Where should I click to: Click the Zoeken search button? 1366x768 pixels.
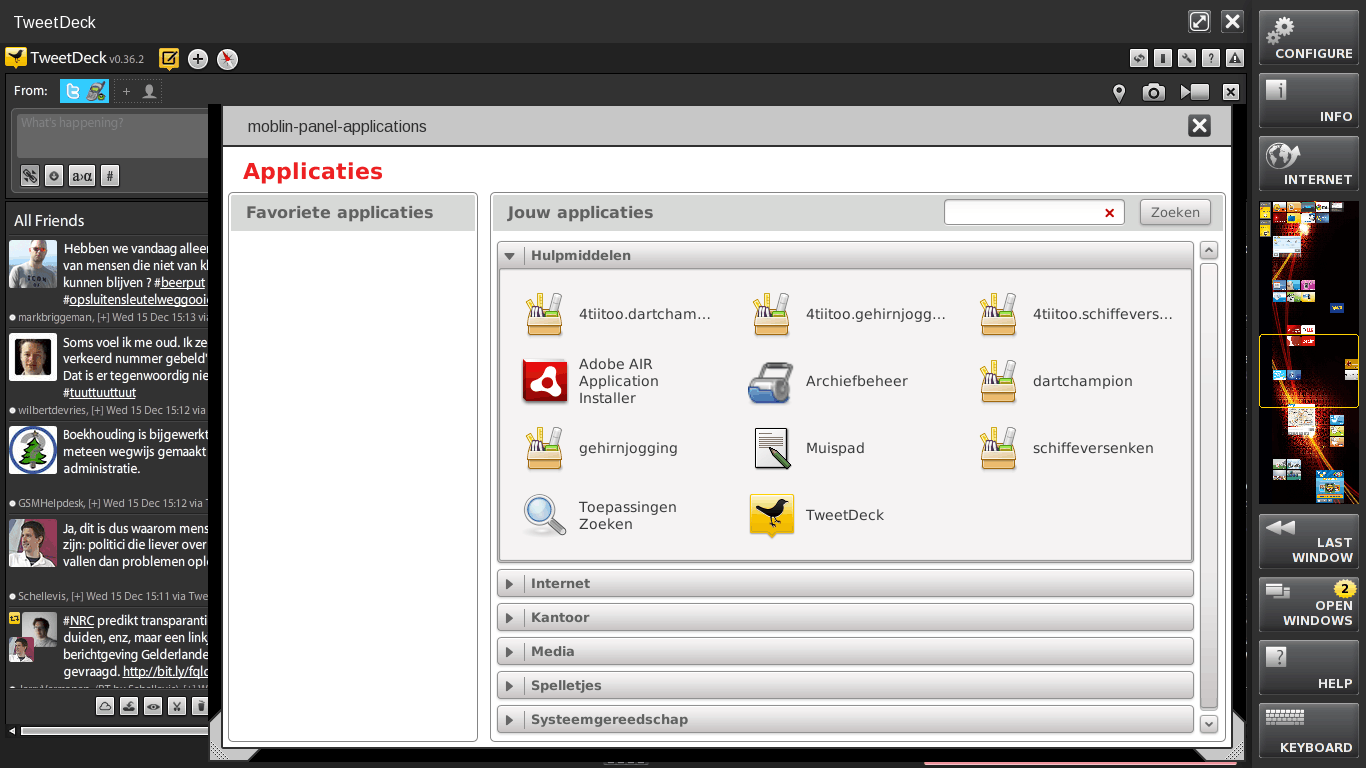click(x=1175, y=212)
